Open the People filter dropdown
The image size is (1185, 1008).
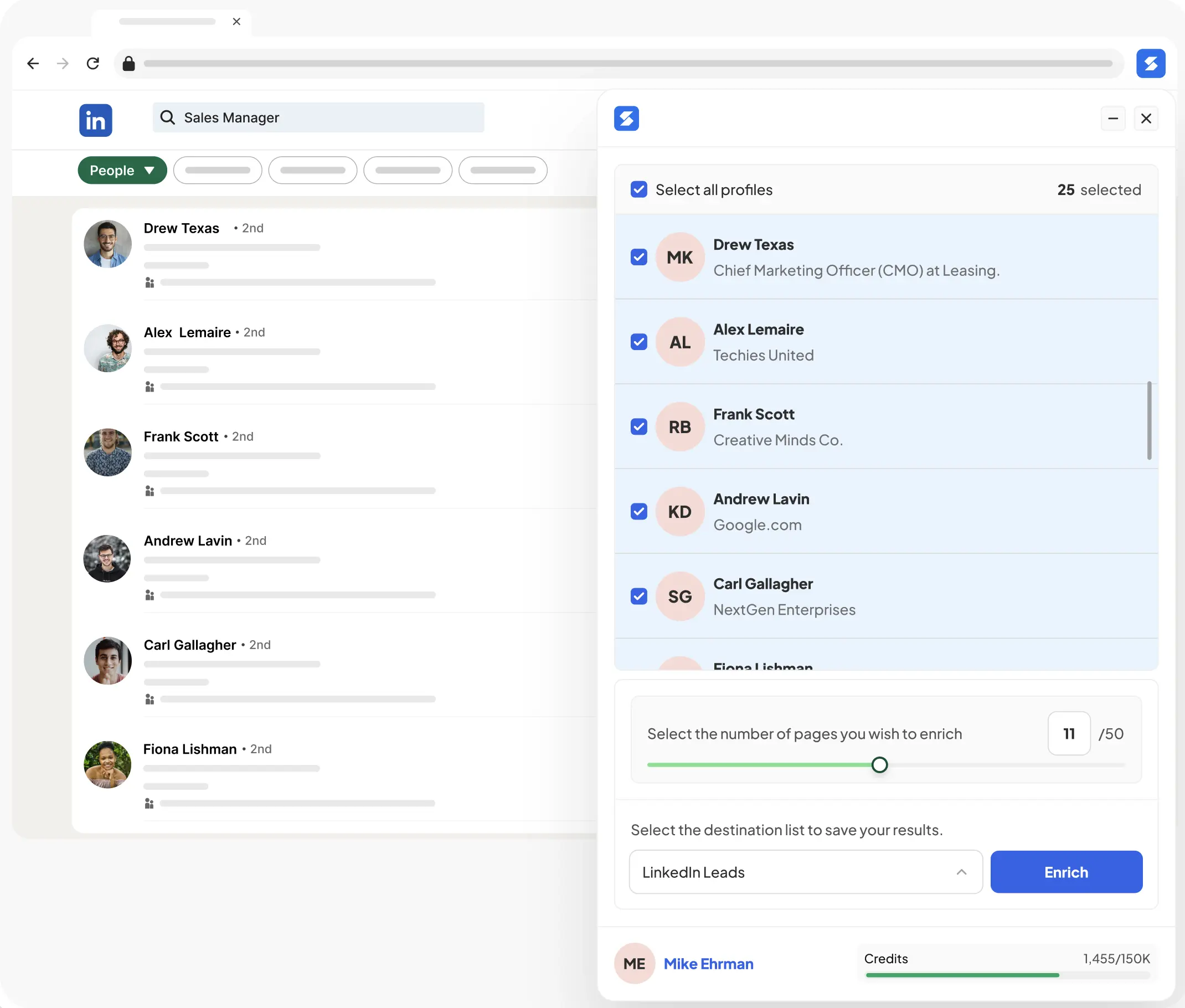coord(122,169)
